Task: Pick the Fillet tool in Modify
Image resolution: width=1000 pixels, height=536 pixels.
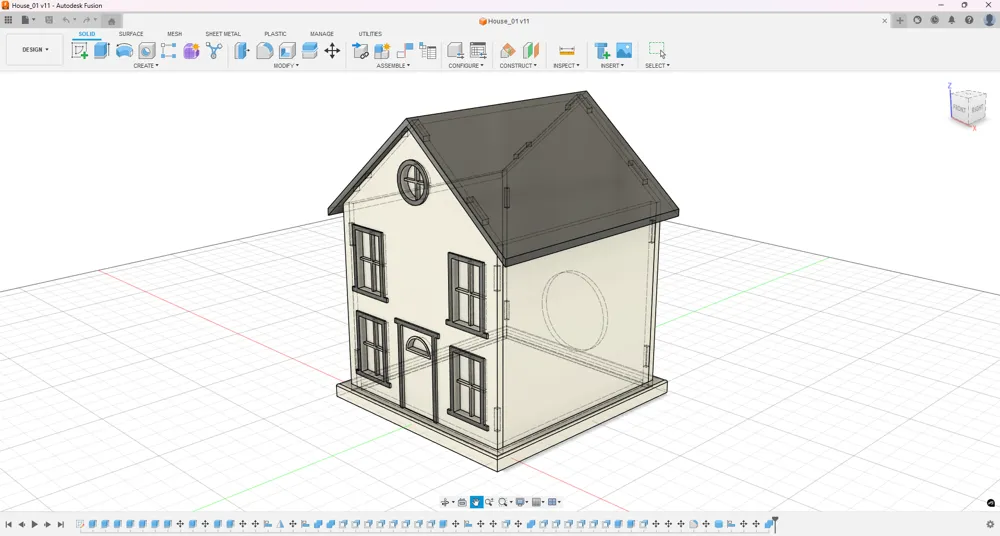Action: [265, 50]
